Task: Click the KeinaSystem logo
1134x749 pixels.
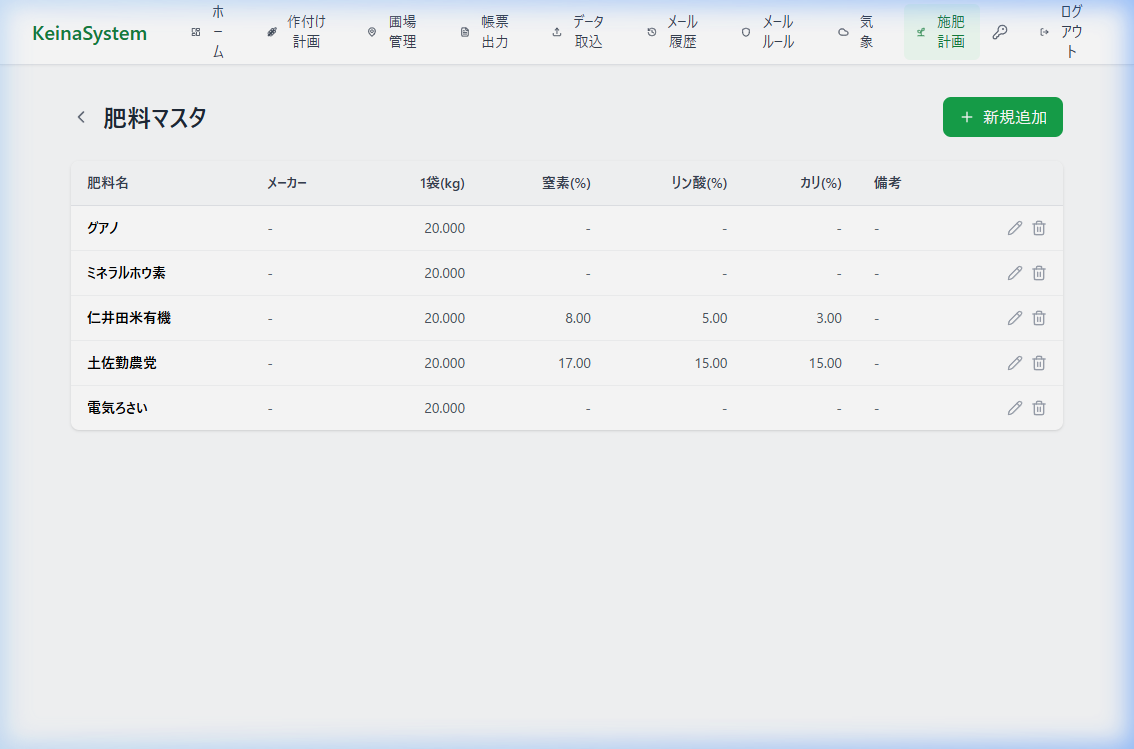Action: pyautogui.click(x=89, y=33)
